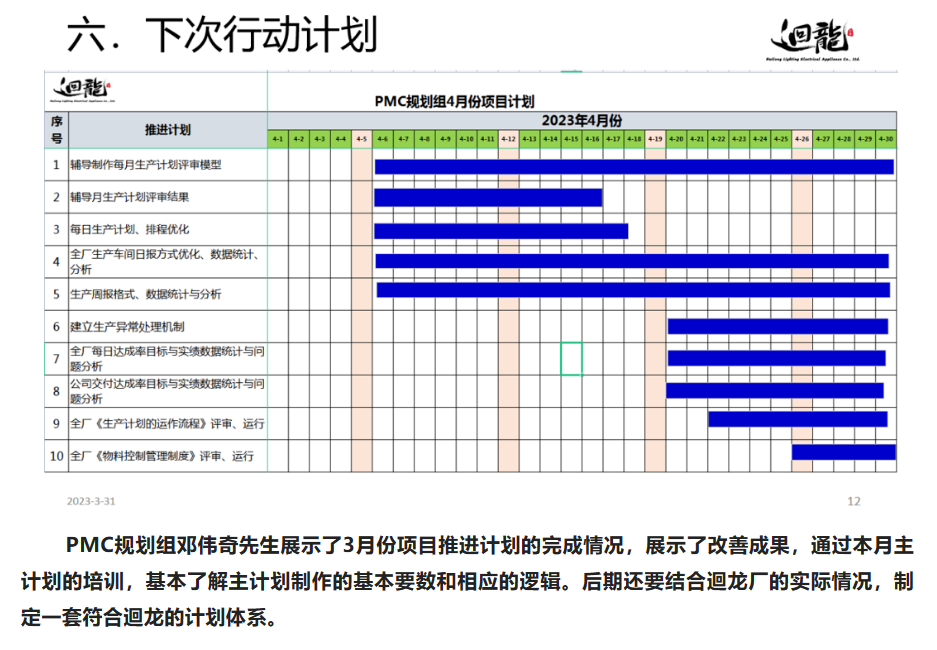Click the 序号 column header
The image size is (937, 650).
(x=56, y=130)
